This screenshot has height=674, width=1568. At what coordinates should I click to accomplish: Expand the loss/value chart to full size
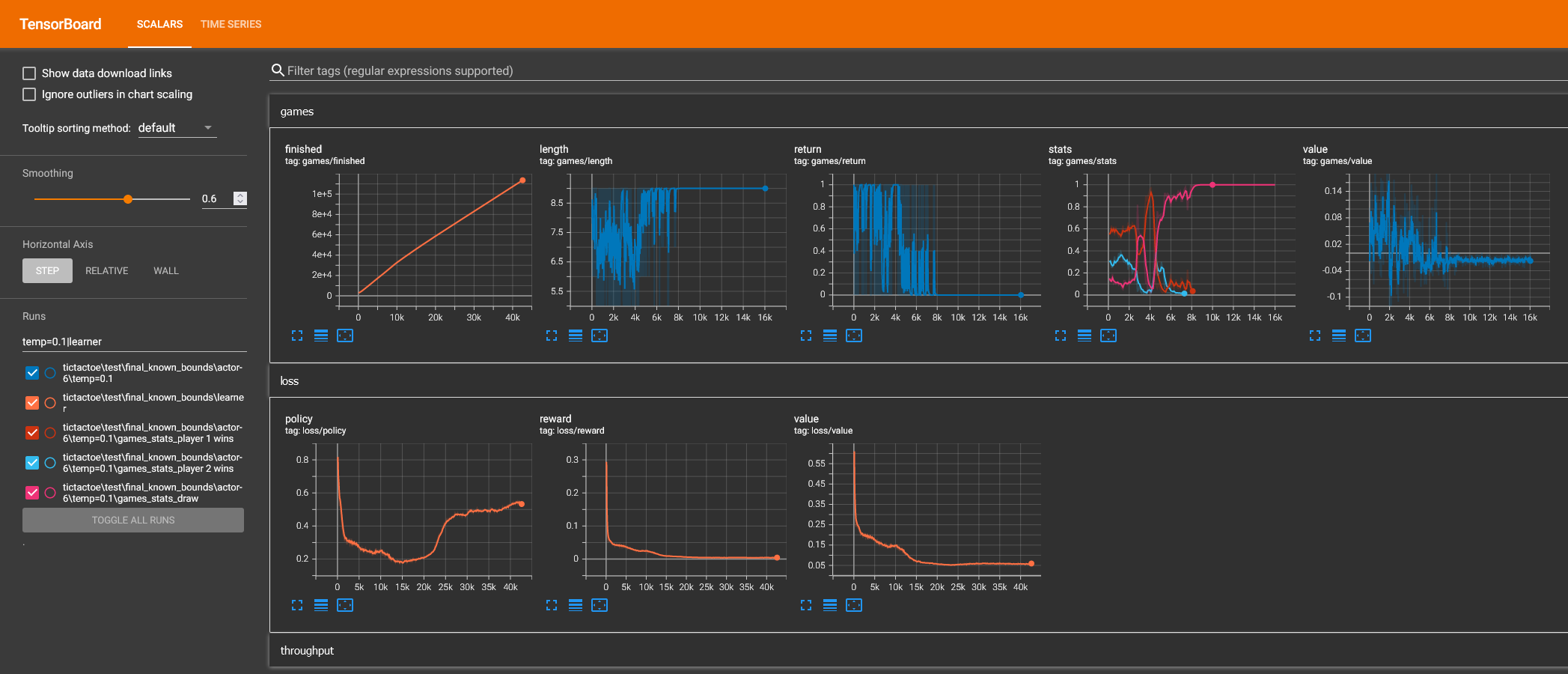coord(806,605)
